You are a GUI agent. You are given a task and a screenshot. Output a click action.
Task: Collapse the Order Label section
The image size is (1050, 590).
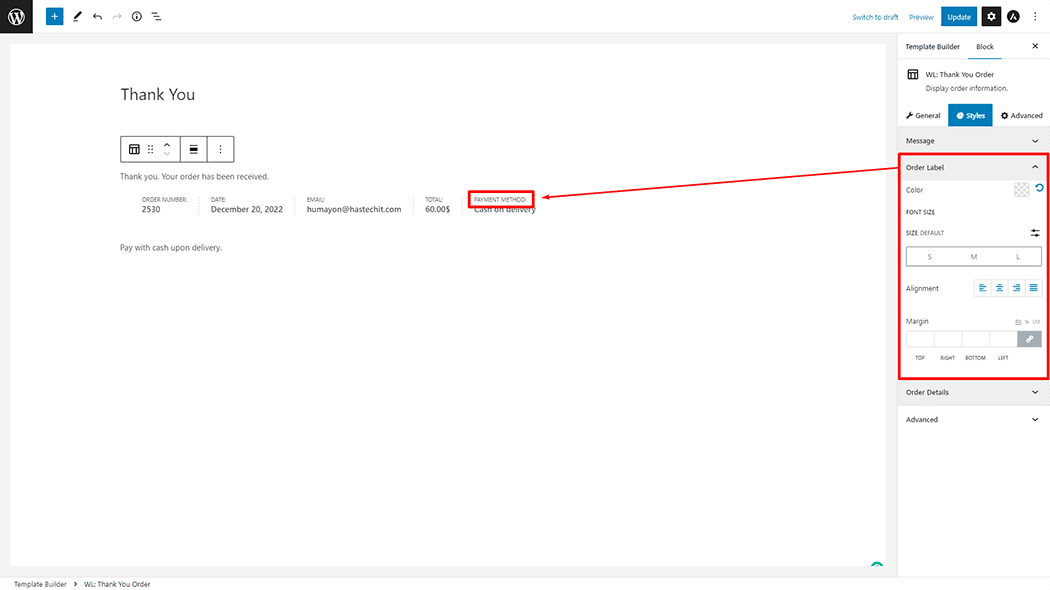tap(1034, 167)
